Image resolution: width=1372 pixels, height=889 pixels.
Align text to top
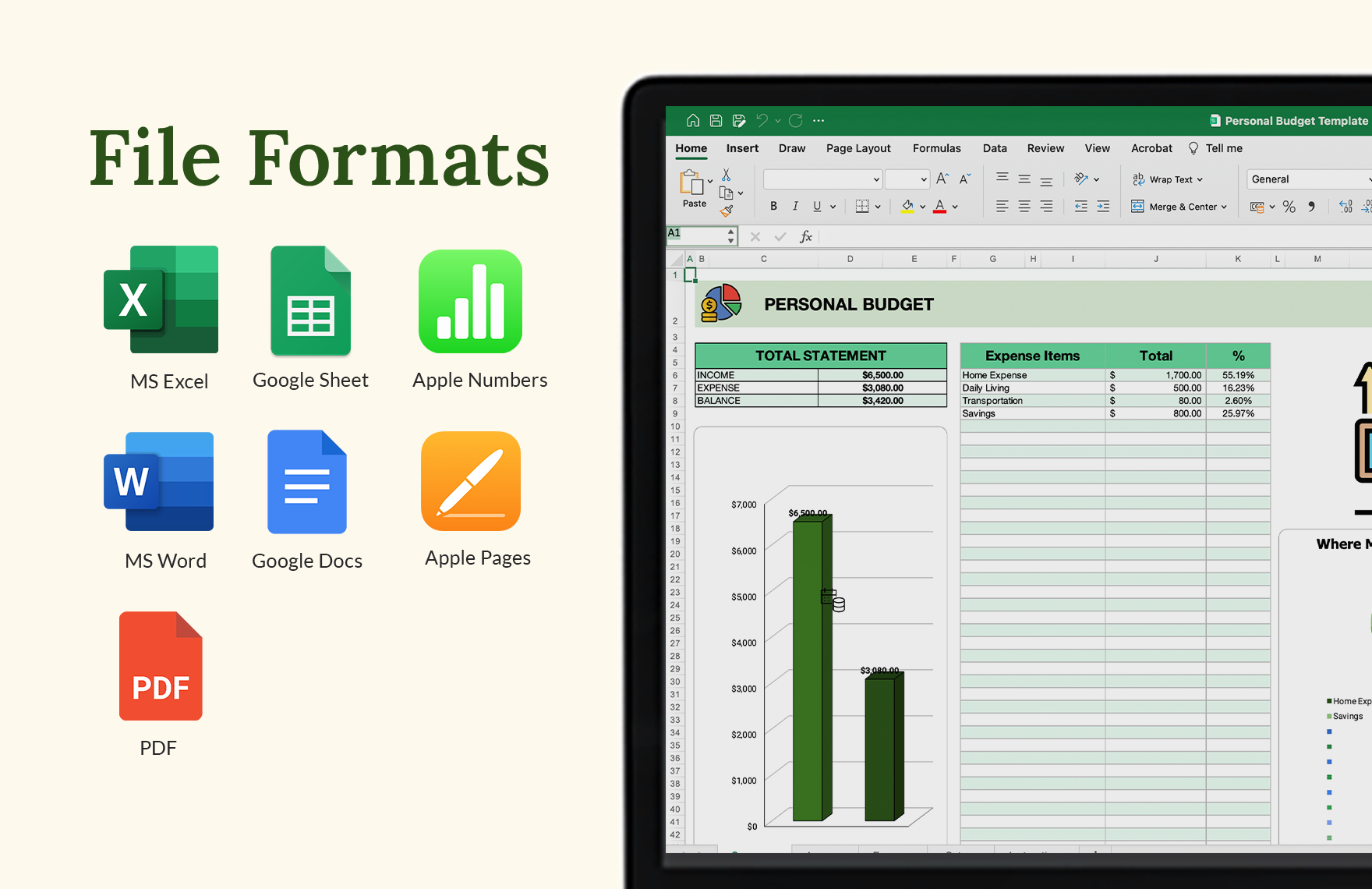1002,179
